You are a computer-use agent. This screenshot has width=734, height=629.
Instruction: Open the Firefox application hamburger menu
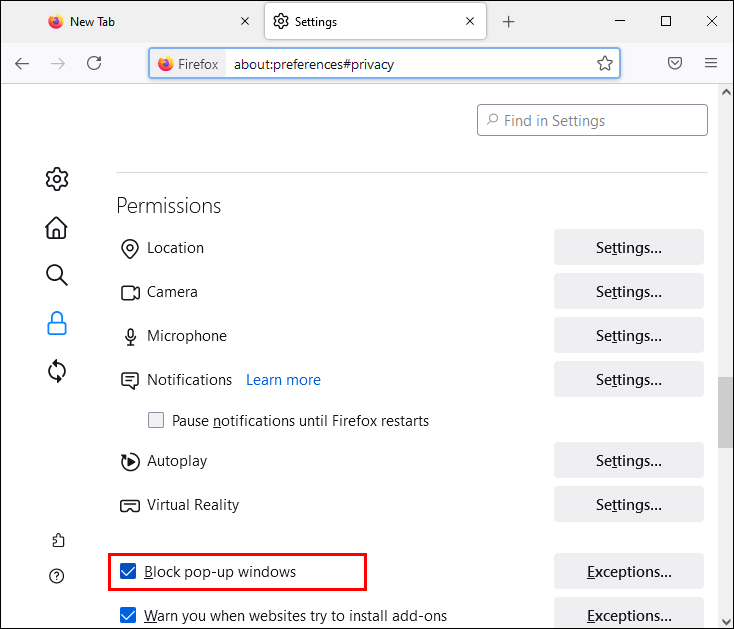point(711,63)
